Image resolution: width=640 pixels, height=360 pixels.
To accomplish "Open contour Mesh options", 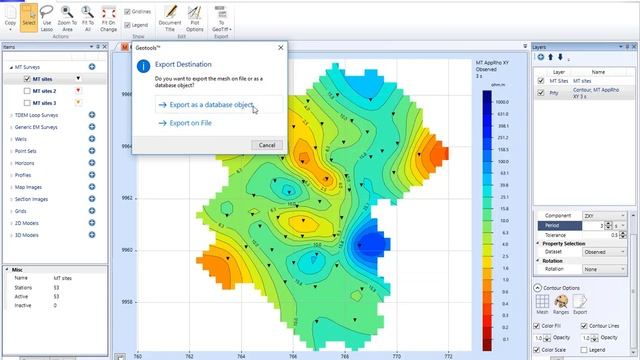I will tap(542, 304).
